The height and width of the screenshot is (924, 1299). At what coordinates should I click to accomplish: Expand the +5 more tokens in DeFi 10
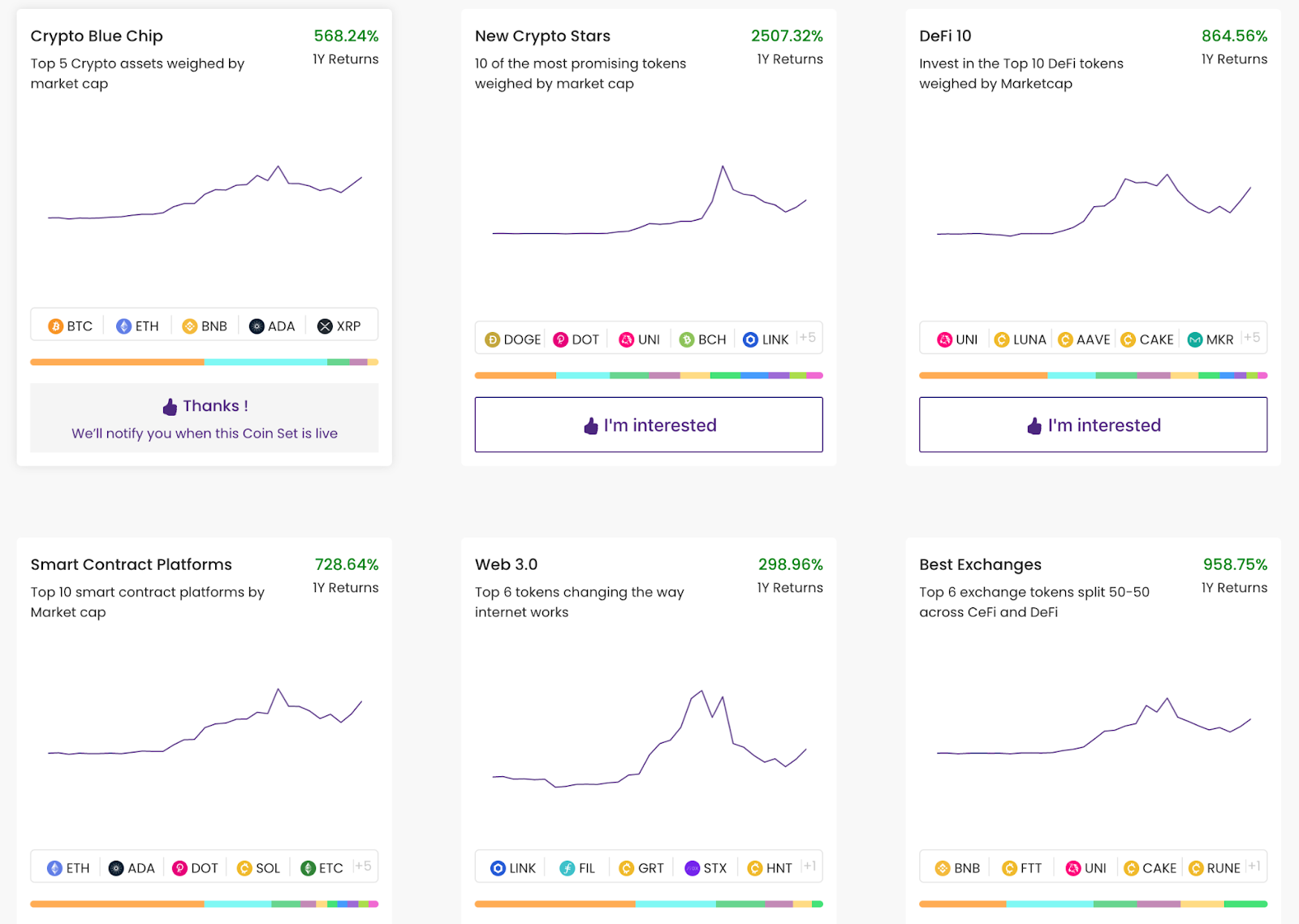pyautogui.click(x=1252, y=338)
